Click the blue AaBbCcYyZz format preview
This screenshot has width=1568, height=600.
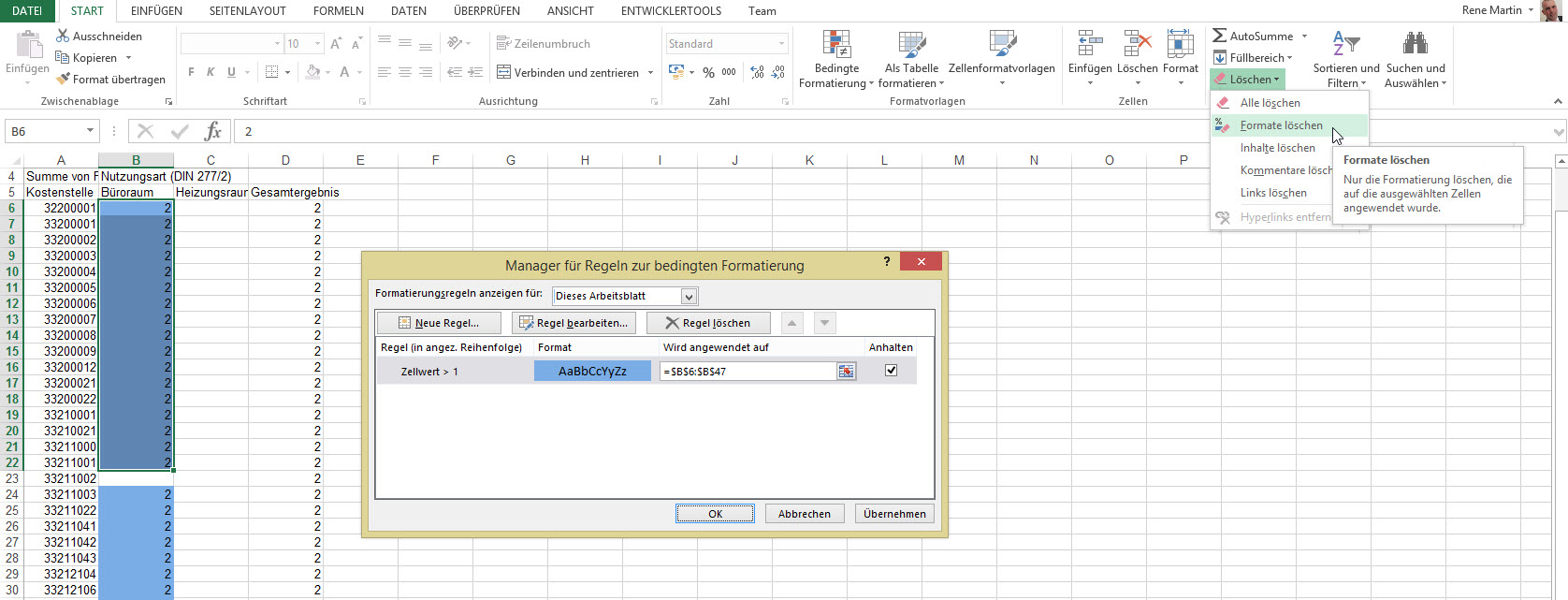tap(592, 372)
